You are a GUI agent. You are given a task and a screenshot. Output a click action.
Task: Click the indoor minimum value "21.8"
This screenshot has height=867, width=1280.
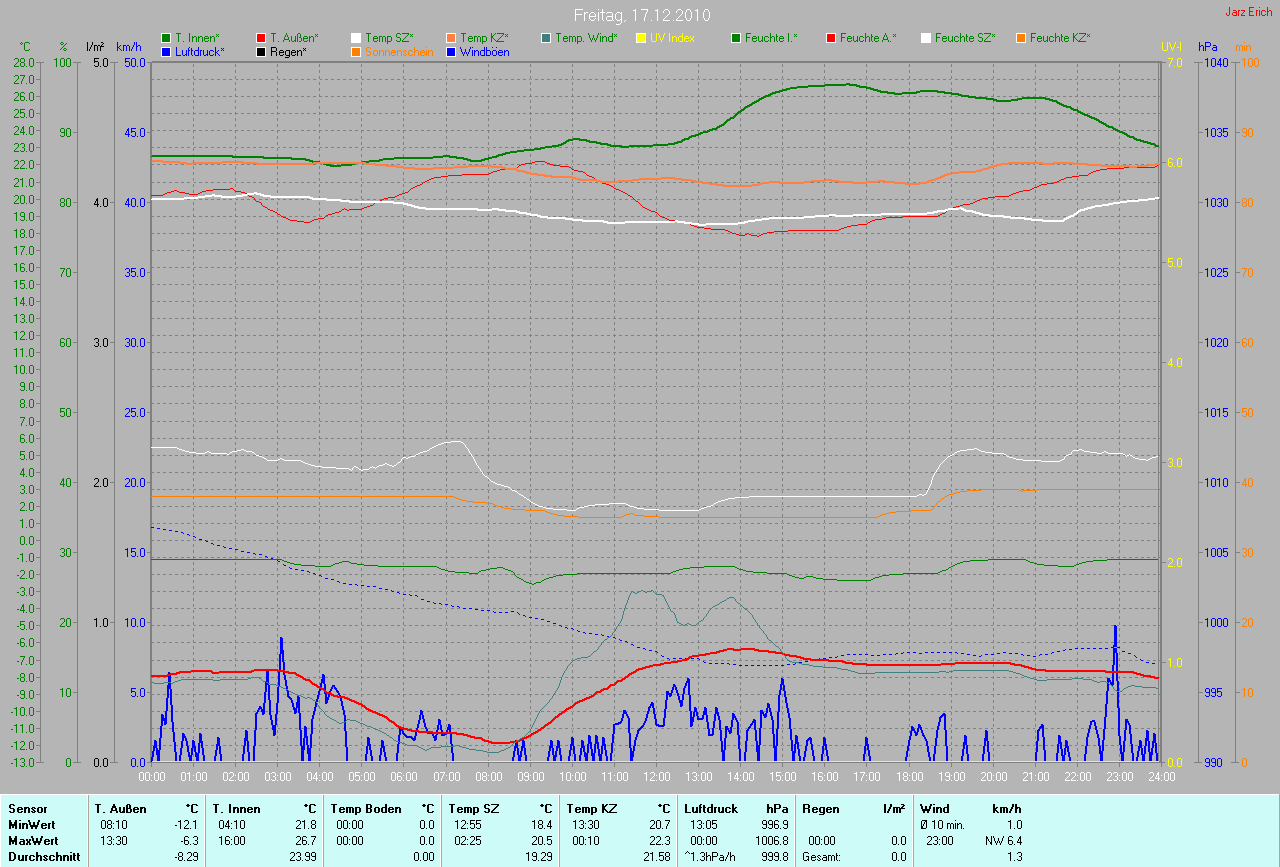(x=305, y=825)
